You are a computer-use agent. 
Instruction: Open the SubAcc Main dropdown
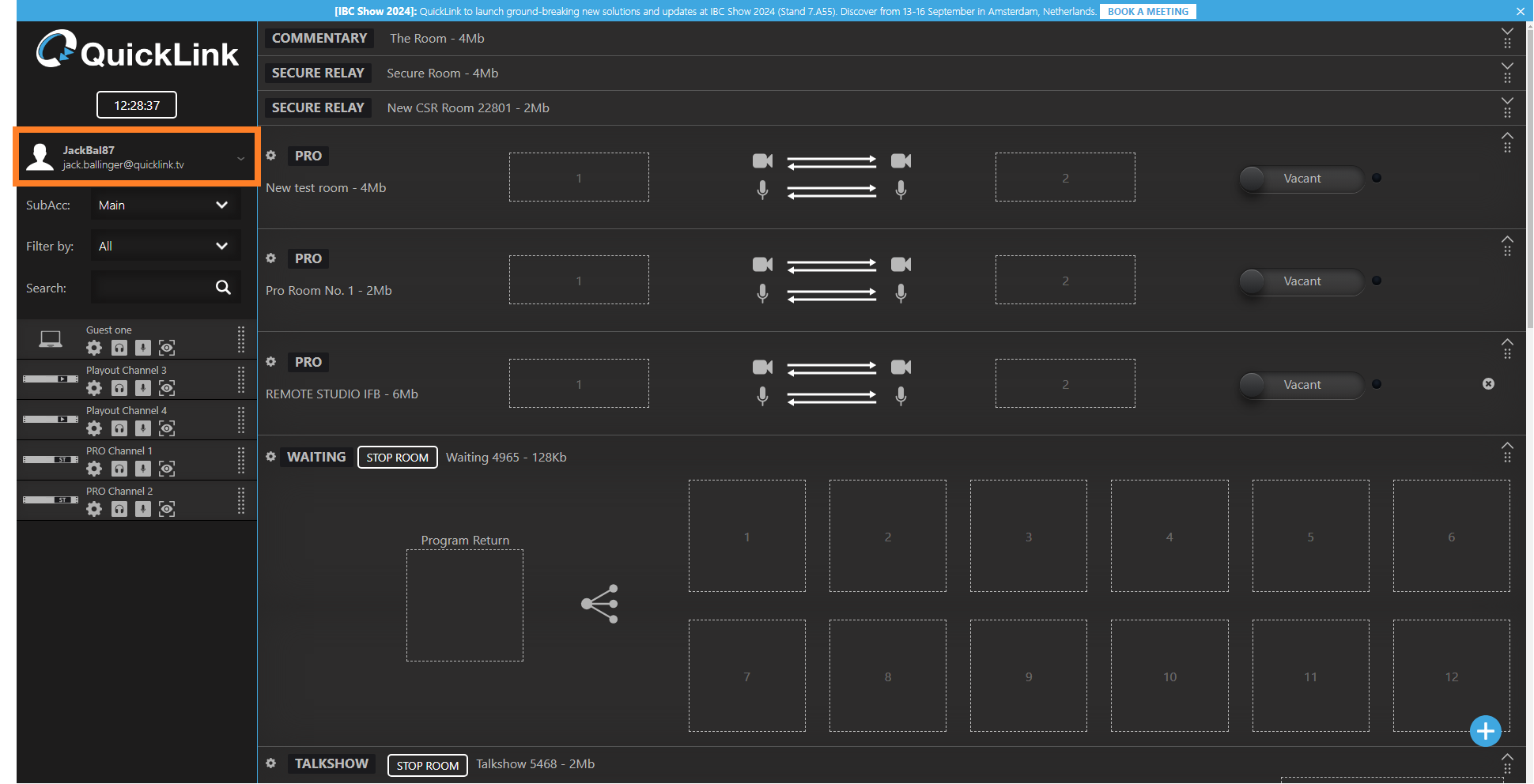(164, 205)
